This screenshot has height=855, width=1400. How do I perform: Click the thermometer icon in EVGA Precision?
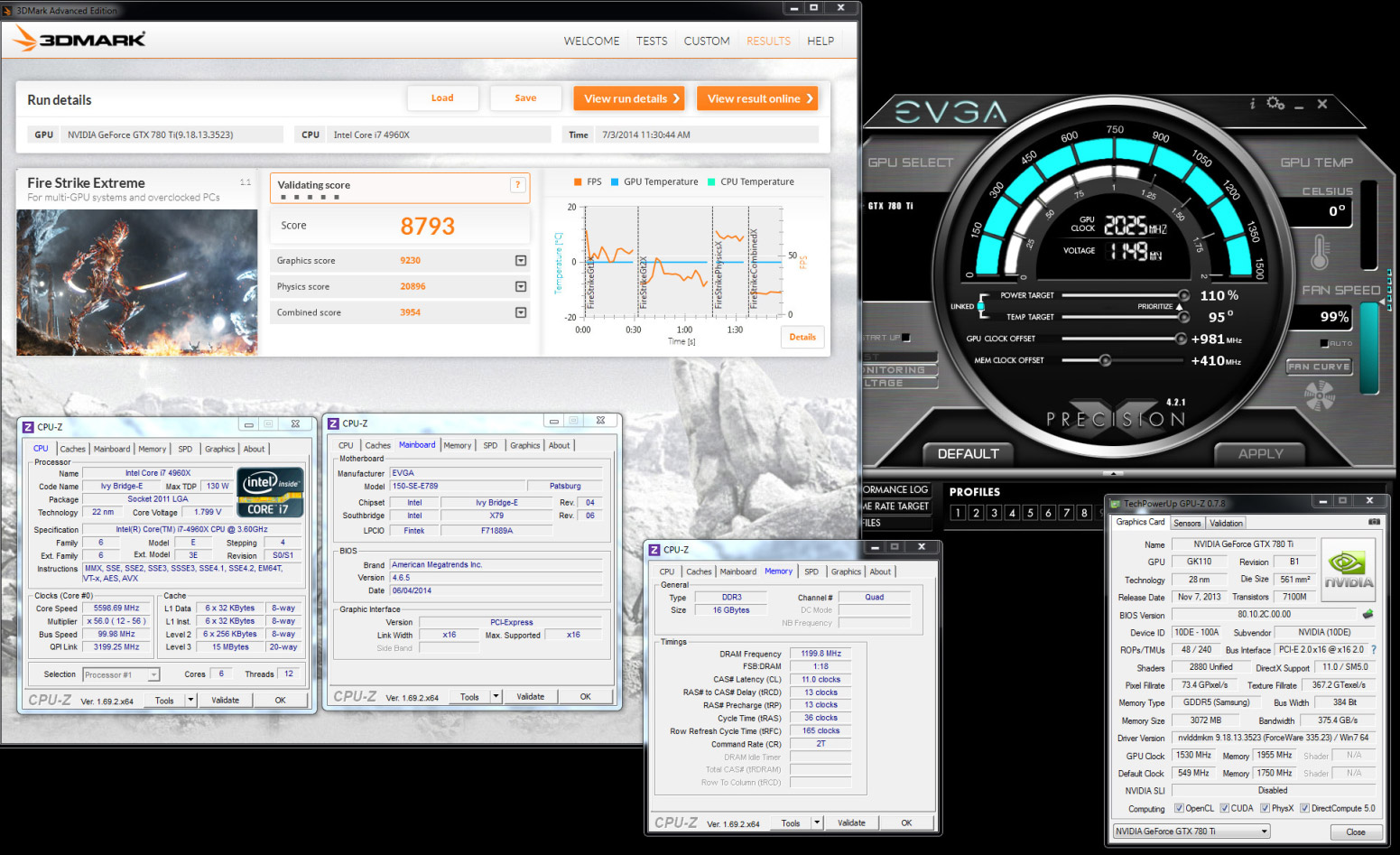pos(1320,252)
